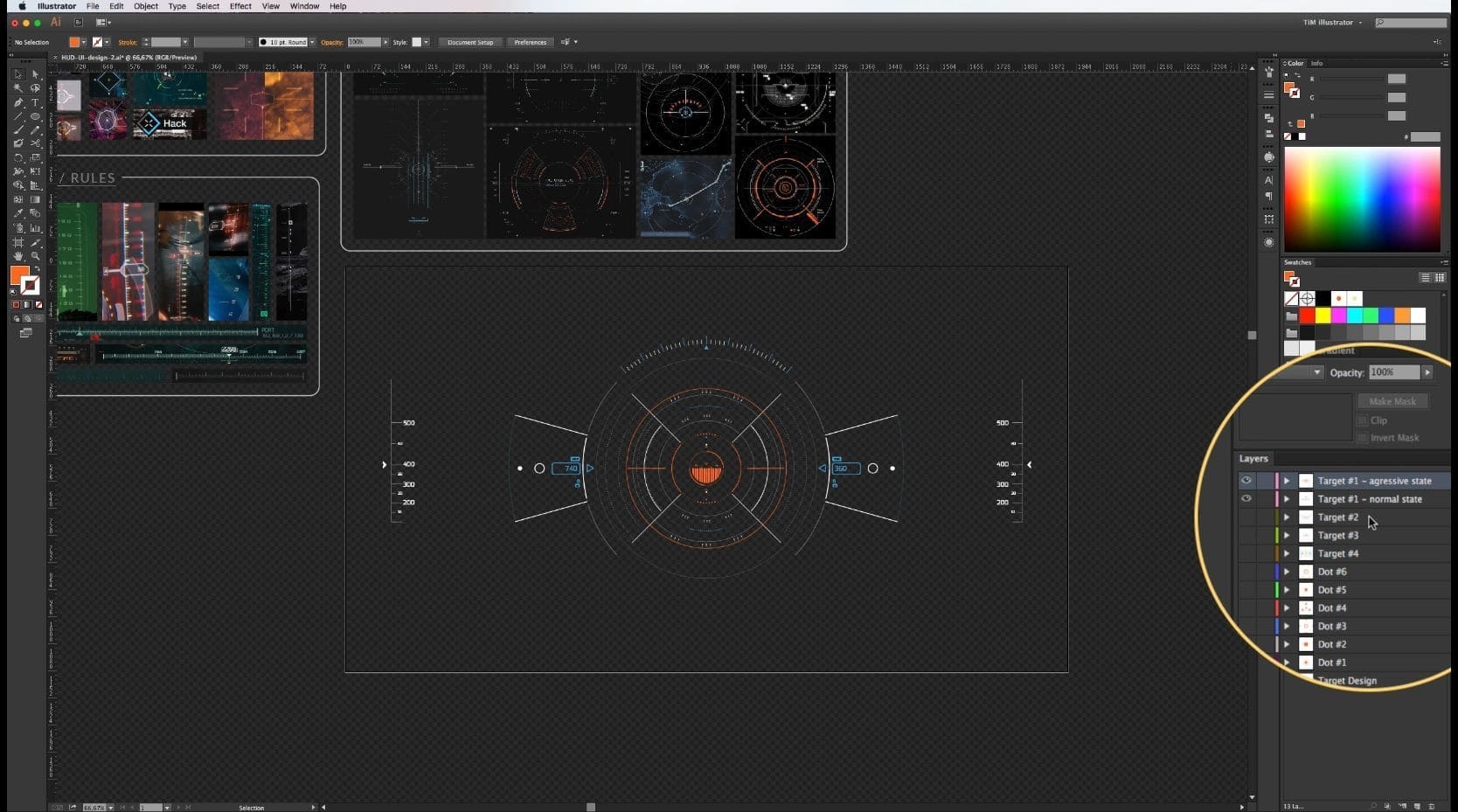Open the Paragraph panel from the dock
Screen dimensions: 1458x812
1268,198
